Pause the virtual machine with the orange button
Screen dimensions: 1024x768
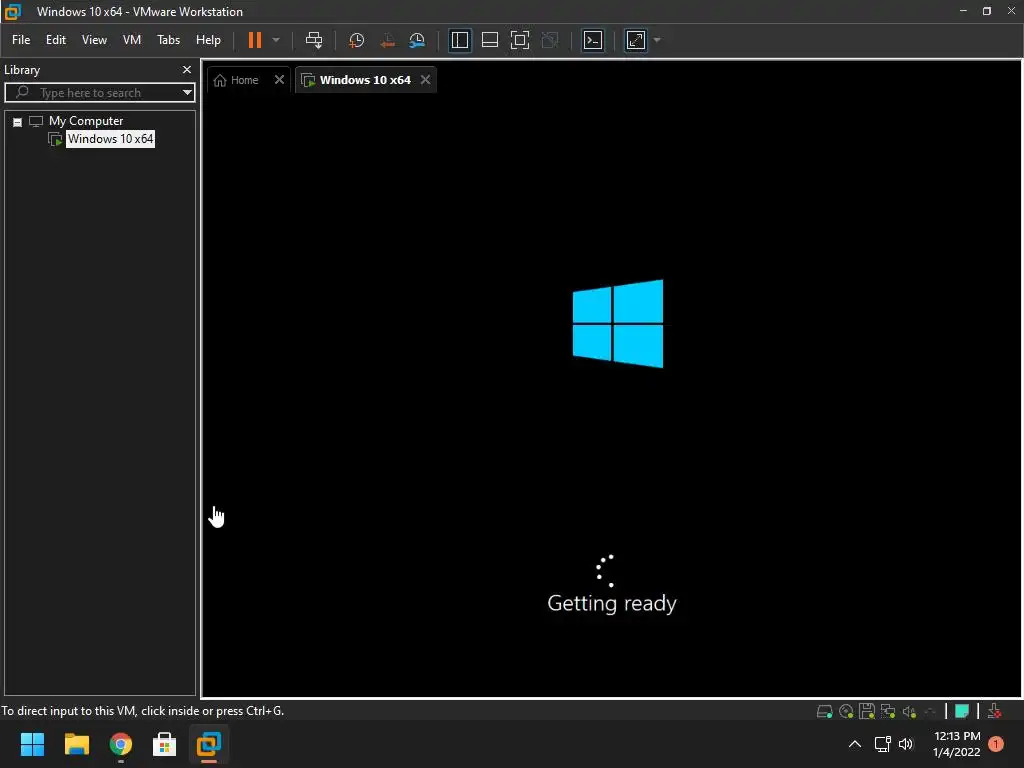pyautogui.click(x=255, y=40)
